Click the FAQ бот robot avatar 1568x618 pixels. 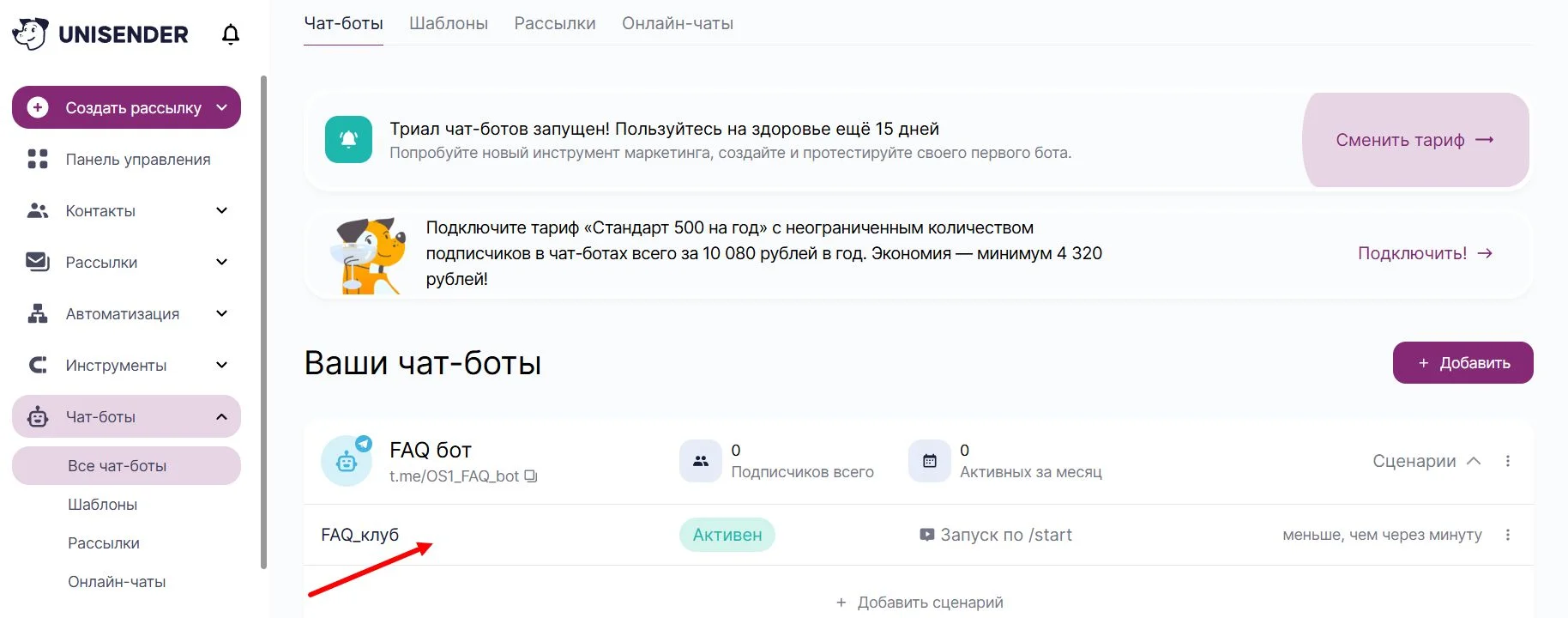[x=347, y=461]
